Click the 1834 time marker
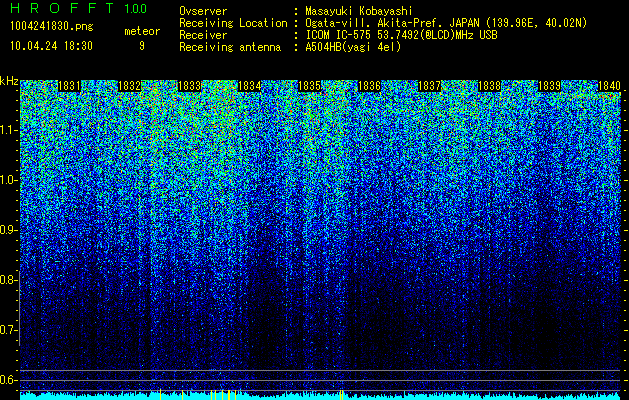 [250, 86]
